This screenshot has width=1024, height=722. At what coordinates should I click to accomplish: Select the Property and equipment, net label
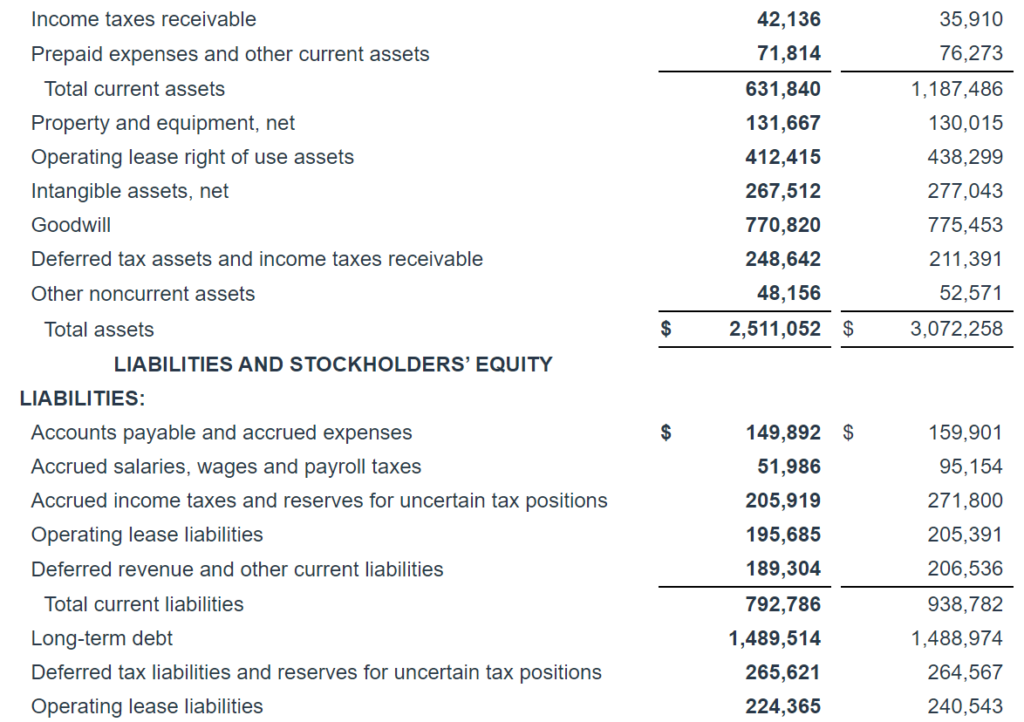pyautogui.click(x=163, y=123)
